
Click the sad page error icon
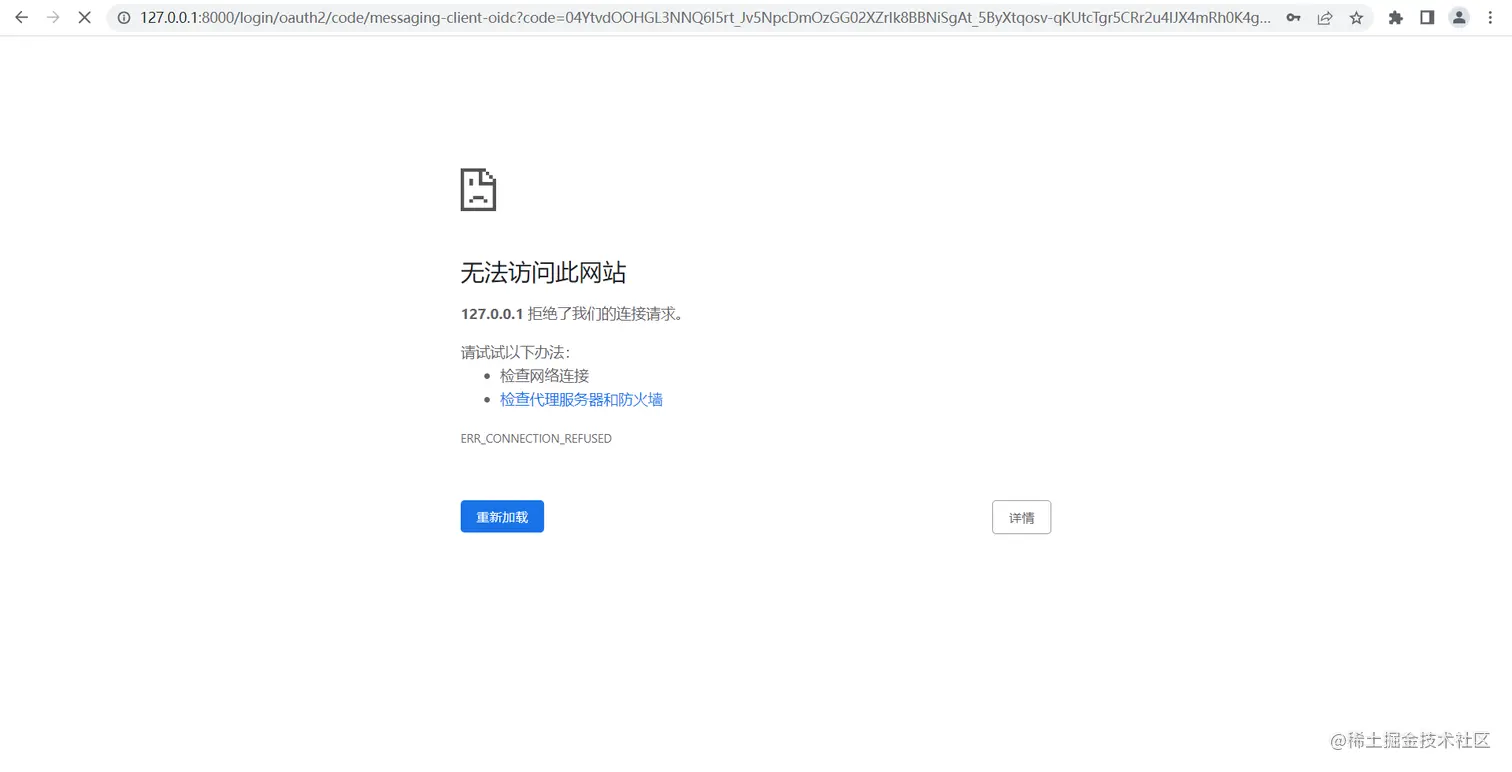click(x=477, y=189)
